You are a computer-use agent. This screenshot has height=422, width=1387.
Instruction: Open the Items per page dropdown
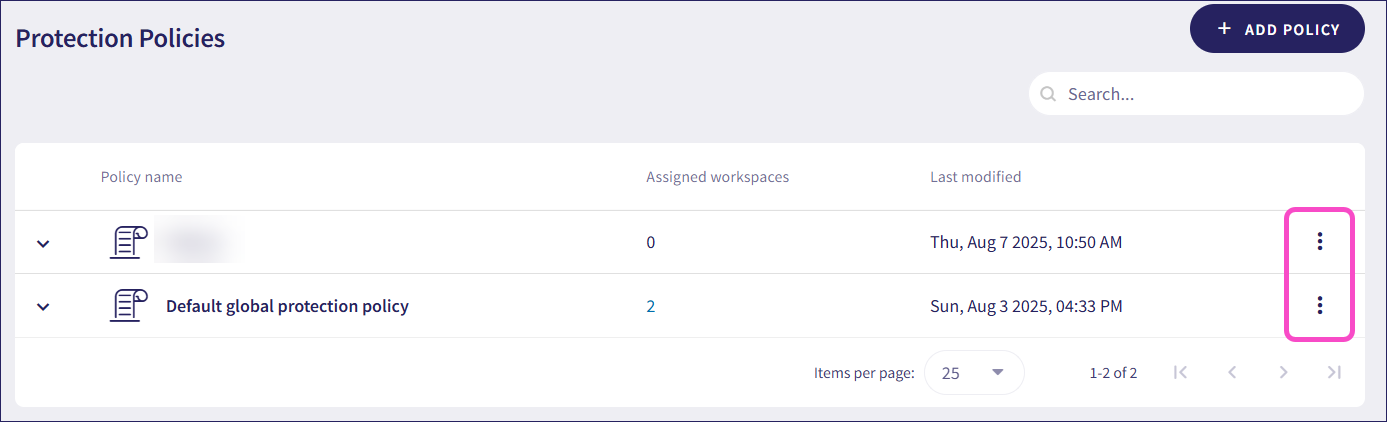click(x=974, y=373)
